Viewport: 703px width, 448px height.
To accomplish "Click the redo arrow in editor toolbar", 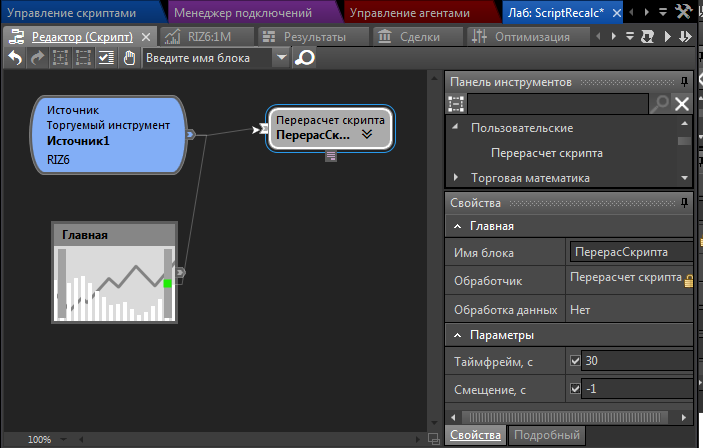I will coord(37,58).
